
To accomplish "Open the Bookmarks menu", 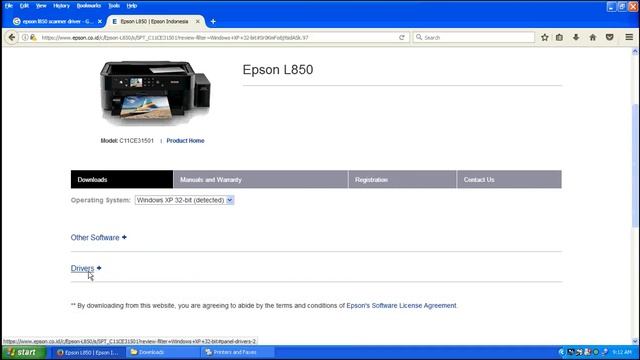I will point(89,6).
